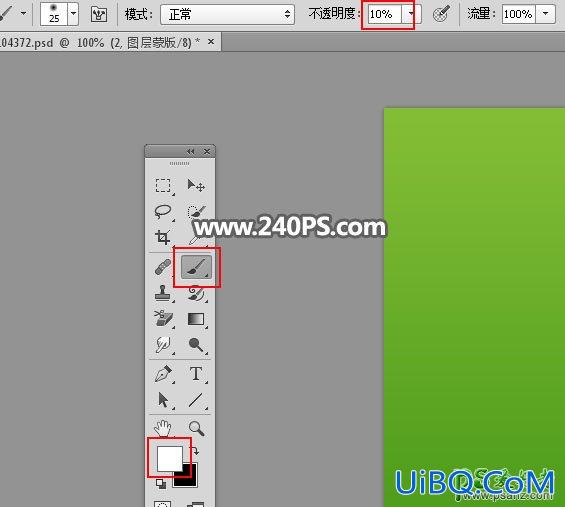Toggle Quick Mask mode button
The height and width of the screenshot is (507, 565).
pyautogui.click(x=163, y=504)
